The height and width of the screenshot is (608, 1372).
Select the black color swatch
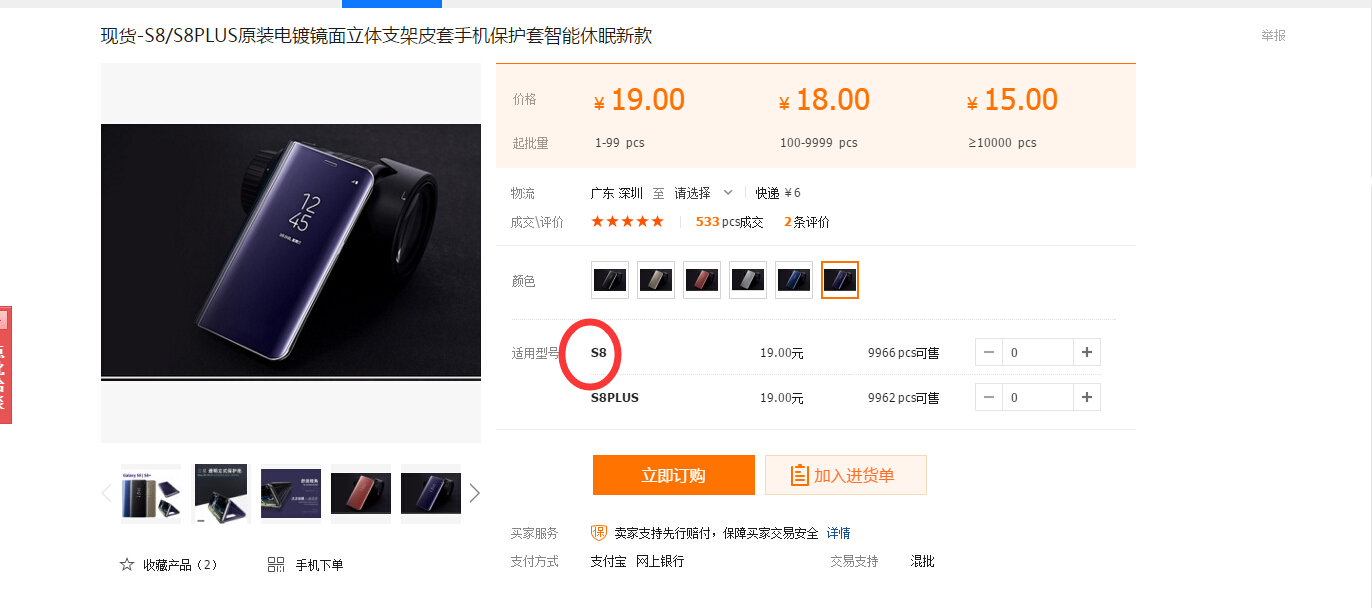(610, 280)
